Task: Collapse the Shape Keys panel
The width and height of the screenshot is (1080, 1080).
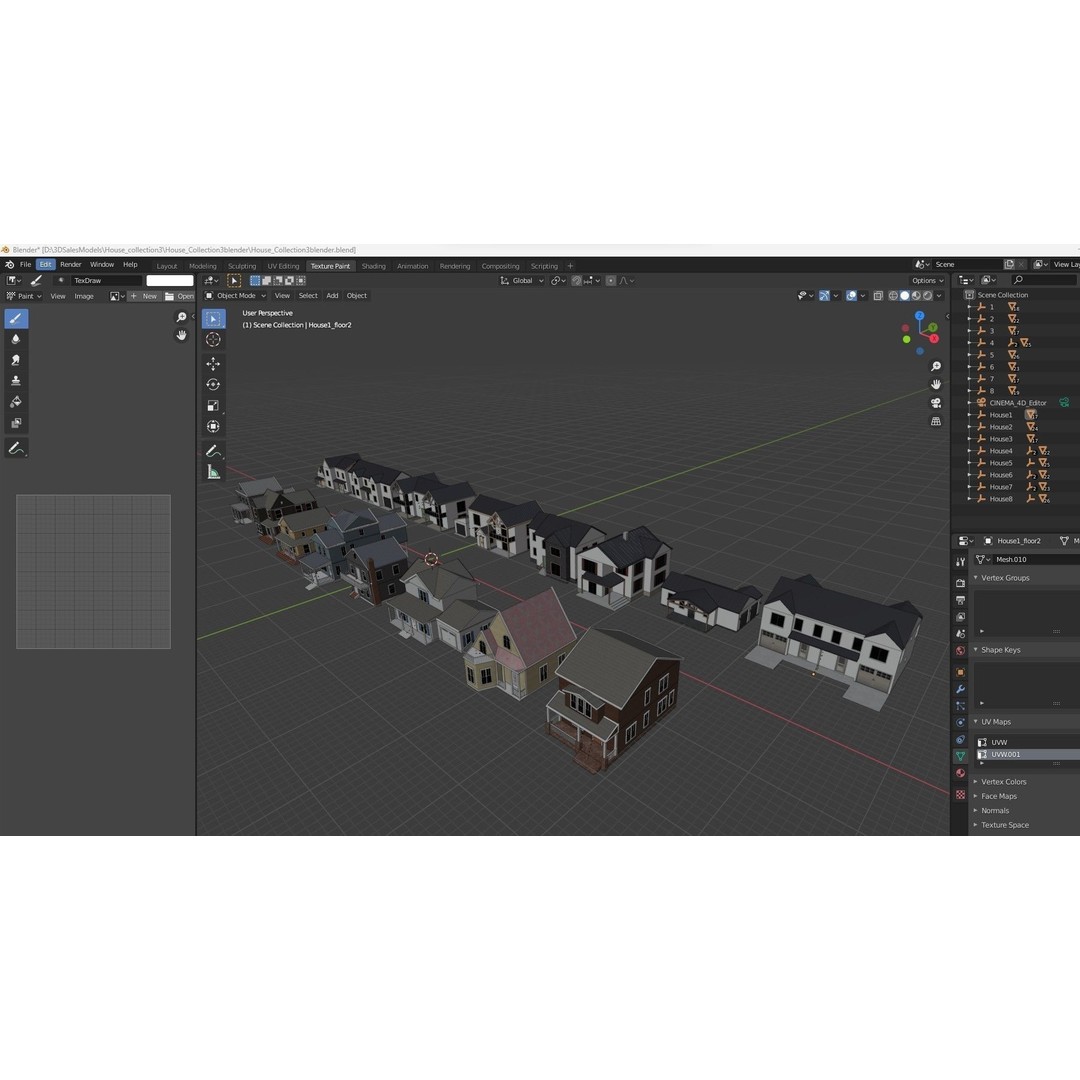Action: pyautogui.click(x=975, y=650)
